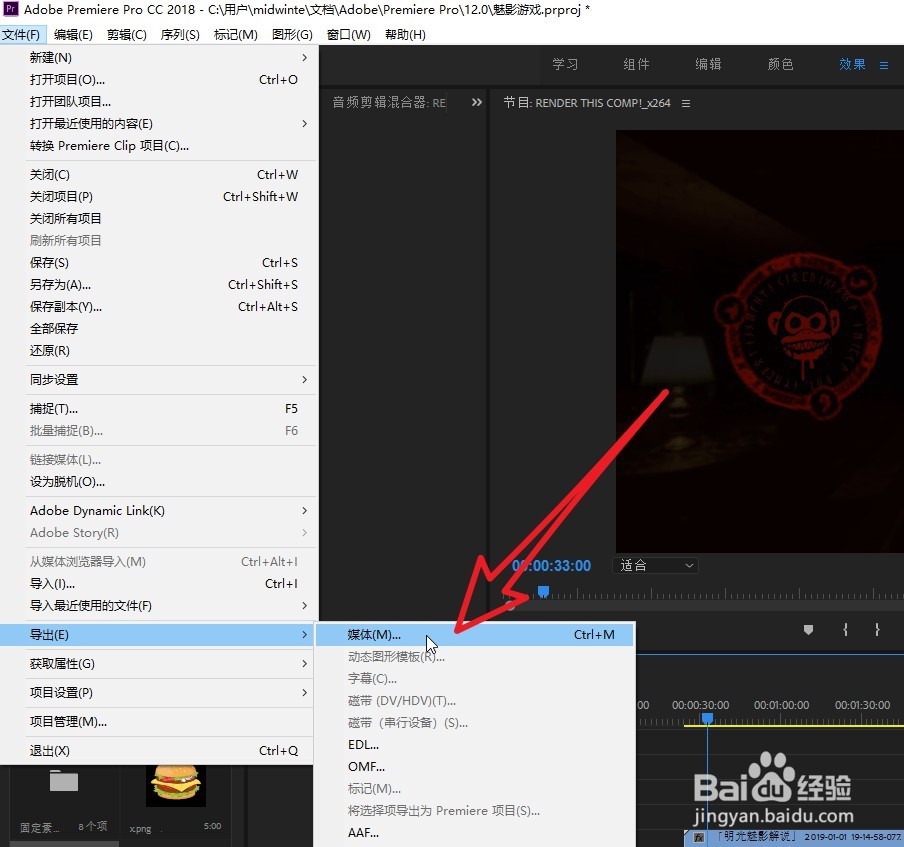
Task: Click the program monitor playhead marker
Action: (543, 592)
